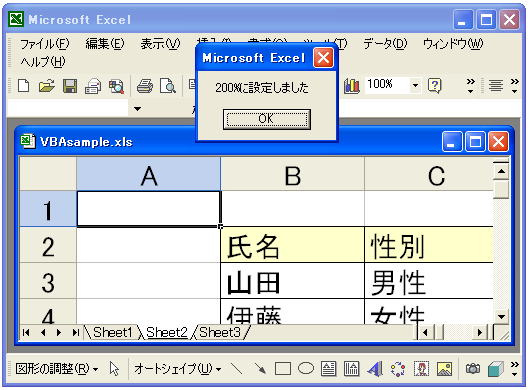Click the Name Box input field
The image size is (530, 390).
pyautogui.click(x=68, y=108)
